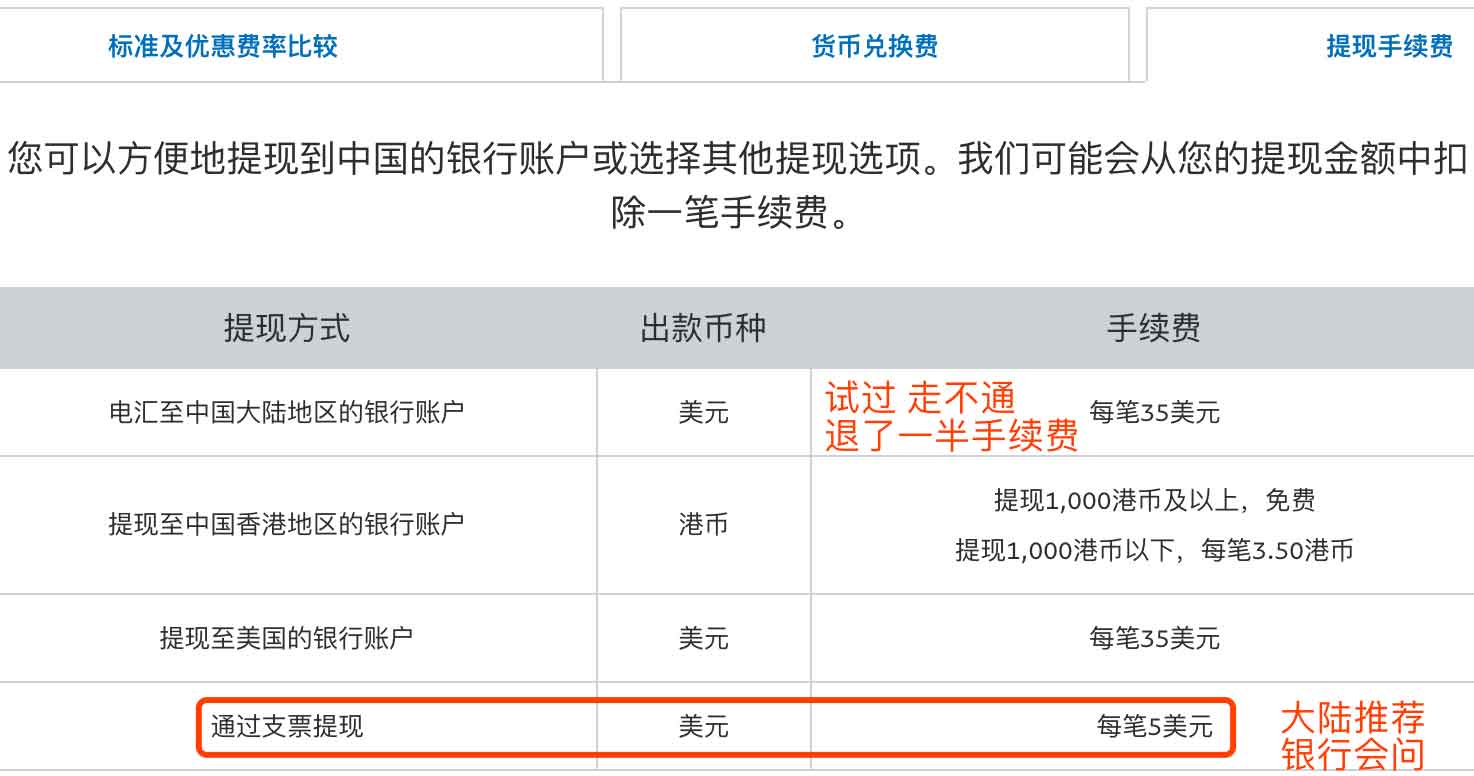Viewport: 1474px width, 776px height.
Task: Click the 提现1,000港币及以上，免费 text
Action: [x=1155, y=500]
